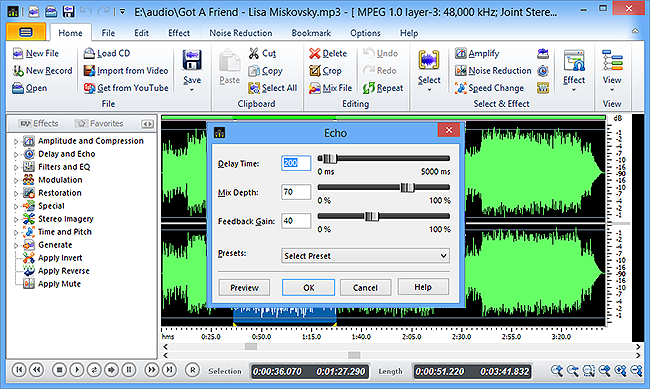The height and width of the screenshot is (389, 650).
Task: Expand Filters and EQ category
Action: click(x=16, y=168)
